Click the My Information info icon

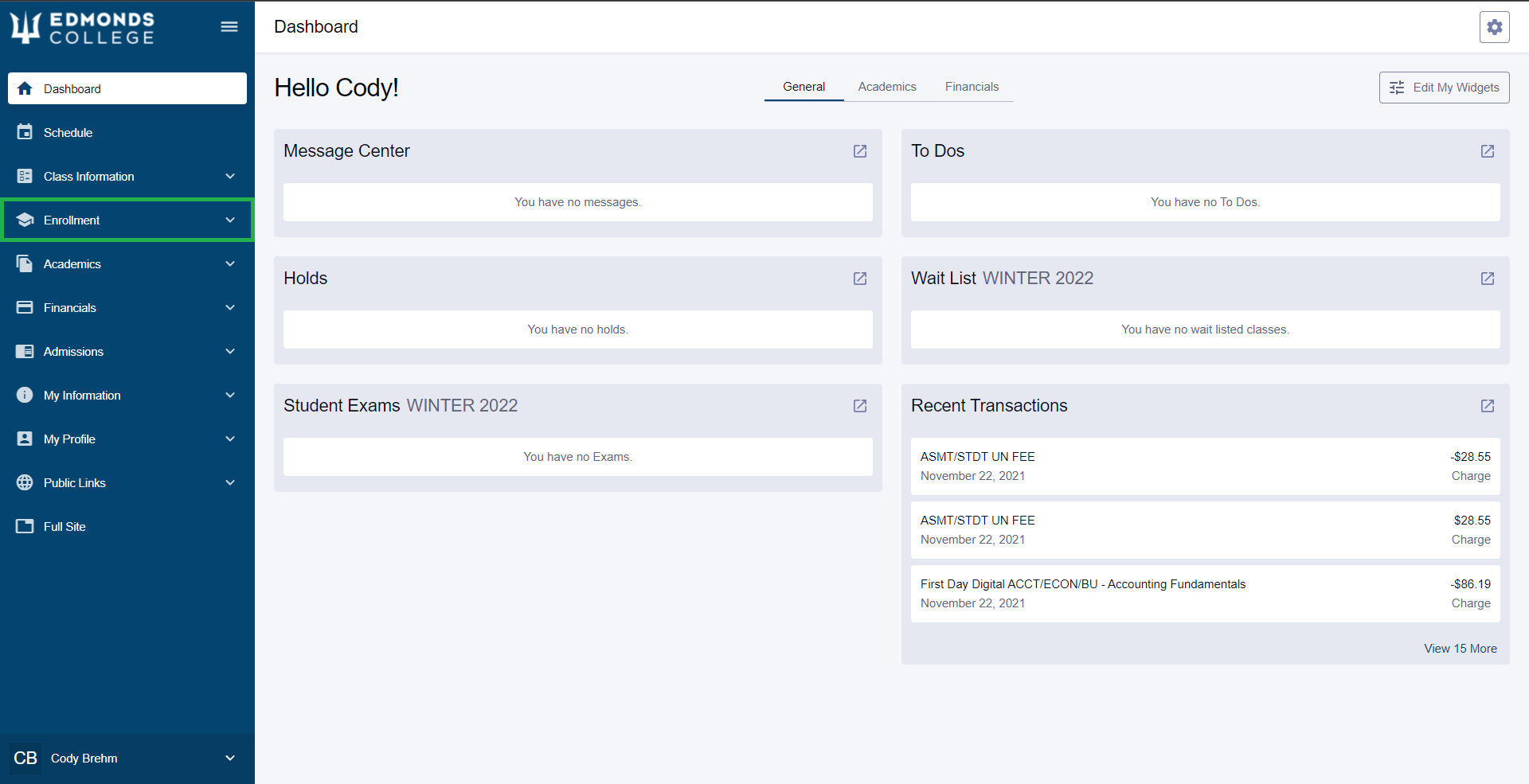[x=25, y=395]
